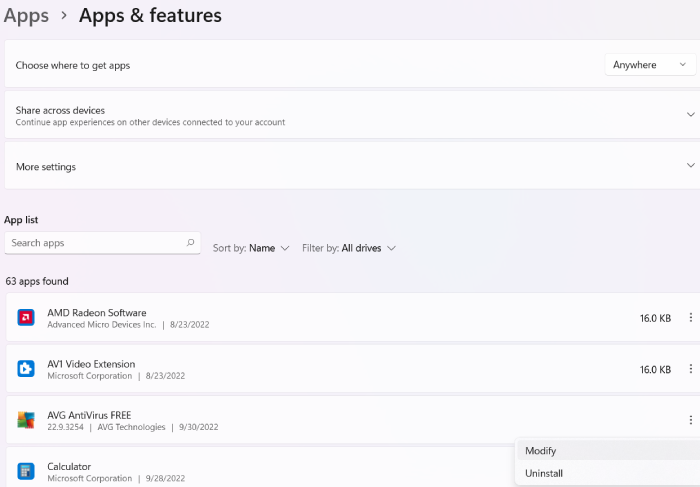
Task: Select the AVG AntiVirus FREE name text
Action: click(89, 415)
